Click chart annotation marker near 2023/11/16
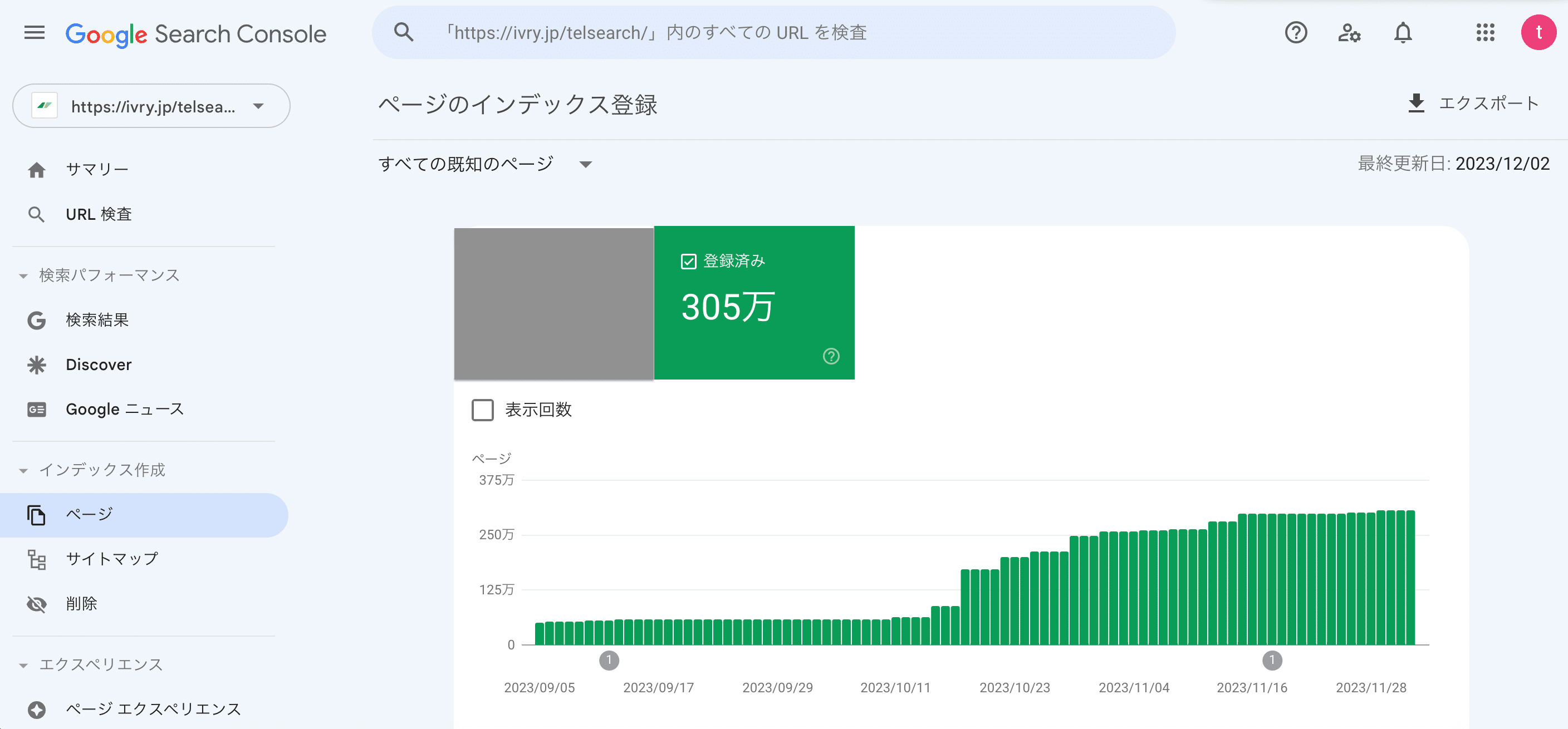 click(1272, 660)
